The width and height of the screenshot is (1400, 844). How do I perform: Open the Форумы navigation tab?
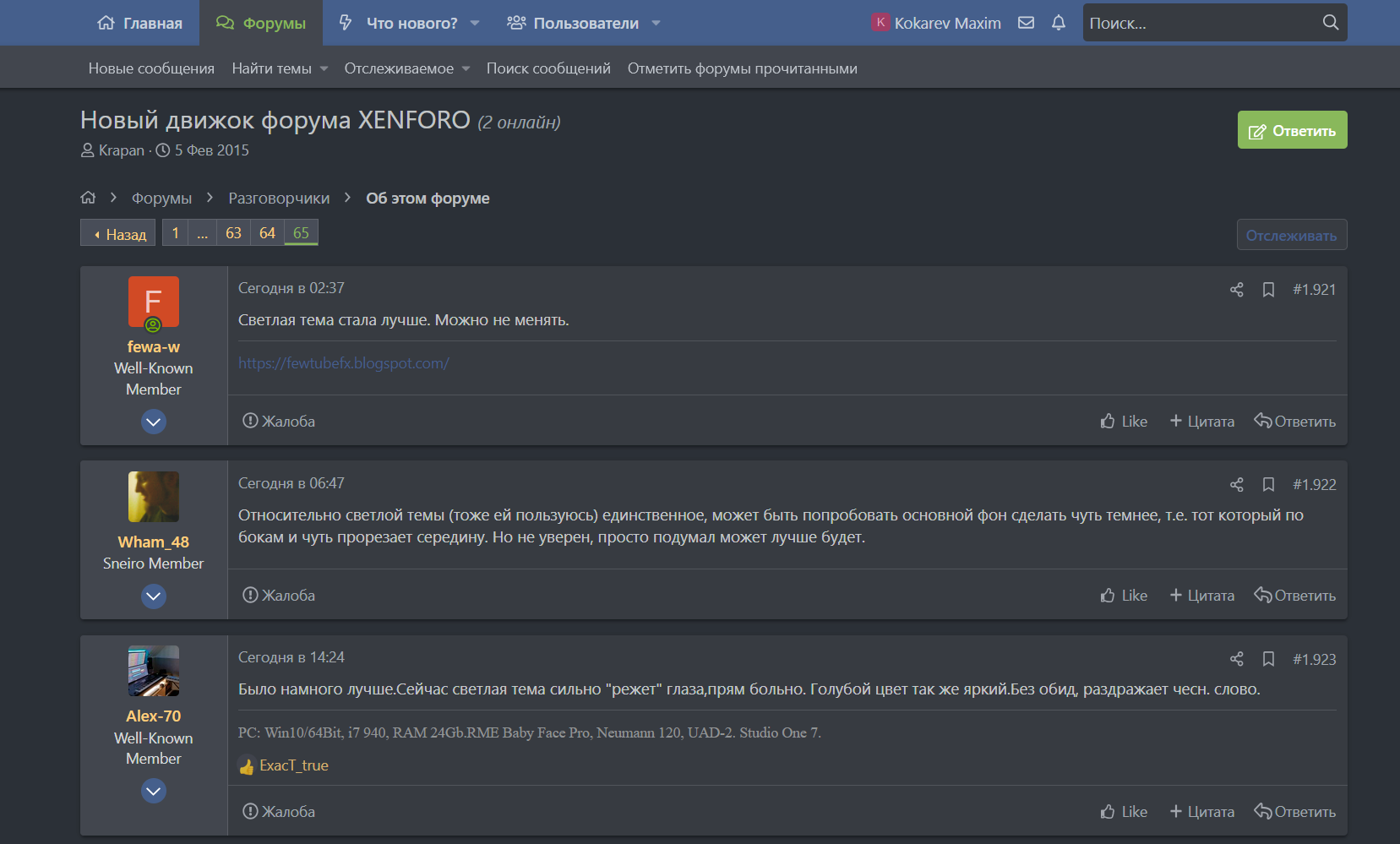(x=261, y=23)
